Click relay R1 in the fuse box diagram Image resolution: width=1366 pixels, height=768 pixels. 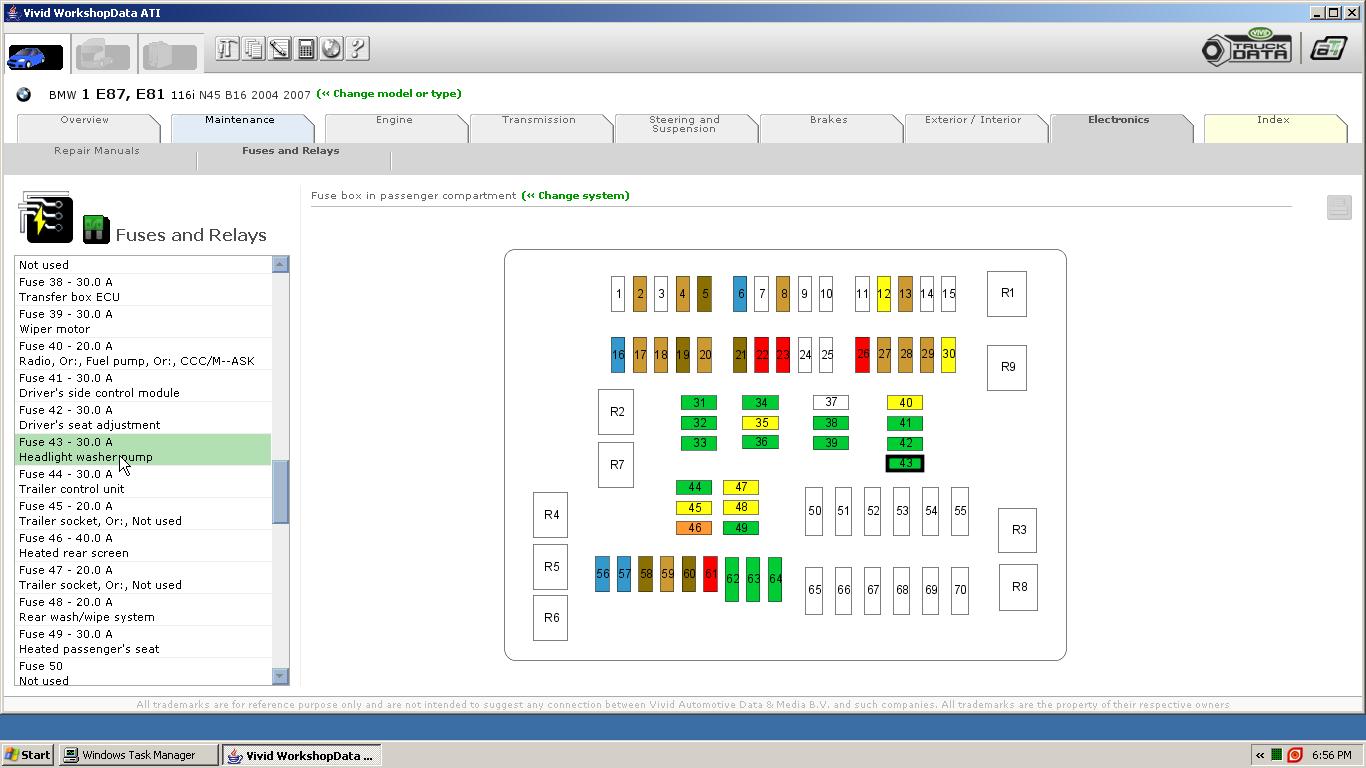pos(1006,294)
